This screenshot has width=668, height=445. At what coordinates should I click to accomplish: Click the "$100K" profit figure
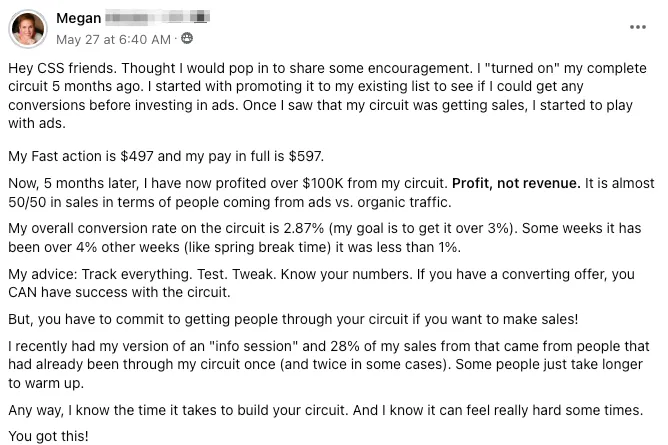[x=322, y=183]
